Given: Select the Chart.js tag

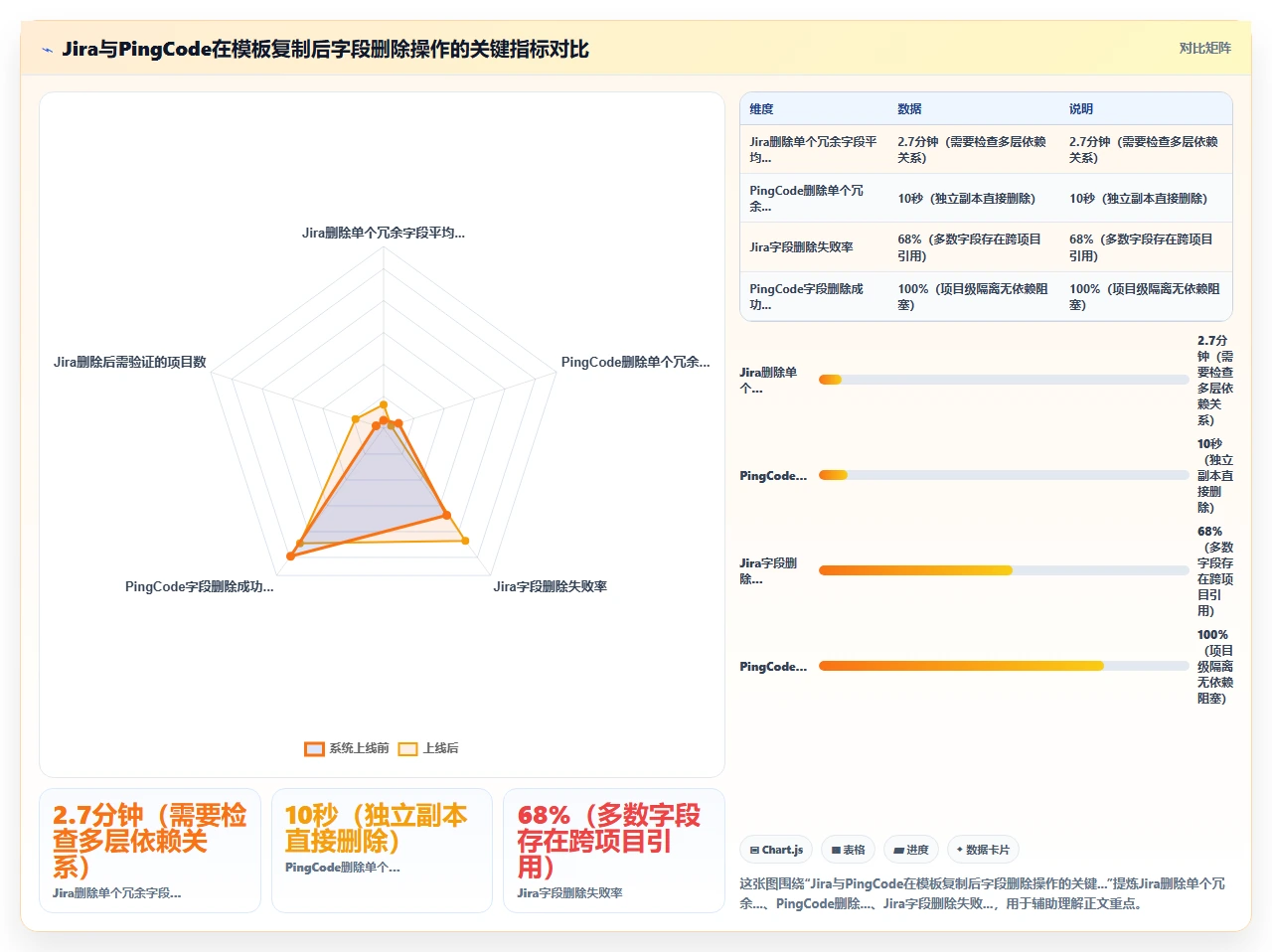Looking at the screenshot, I should [776, 850].
